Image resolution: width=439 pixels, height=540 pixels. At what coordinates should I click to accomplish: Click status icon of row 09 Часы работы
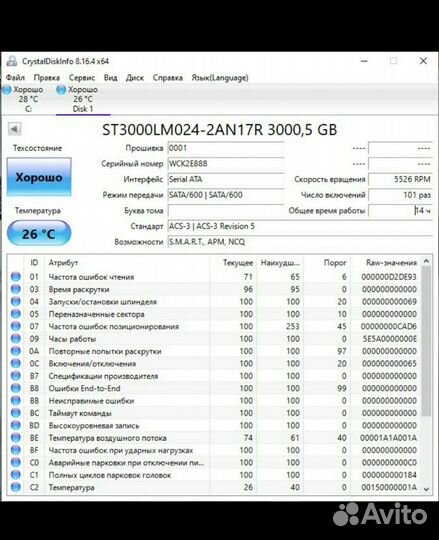pos(15,339)
